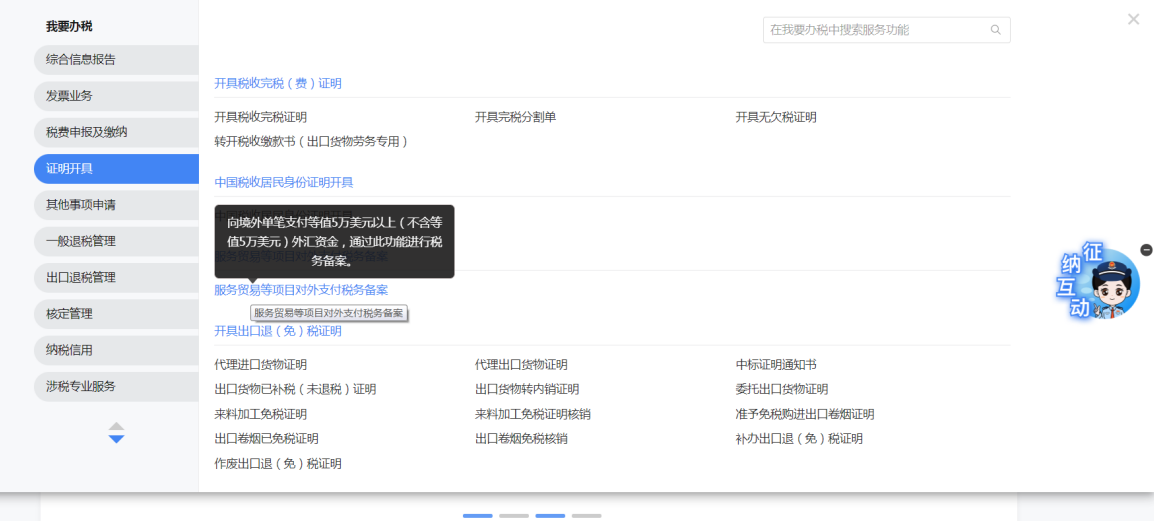Open 代理进口货物证明 link
Screen dimensions: 1154x521
coord(260,365)
